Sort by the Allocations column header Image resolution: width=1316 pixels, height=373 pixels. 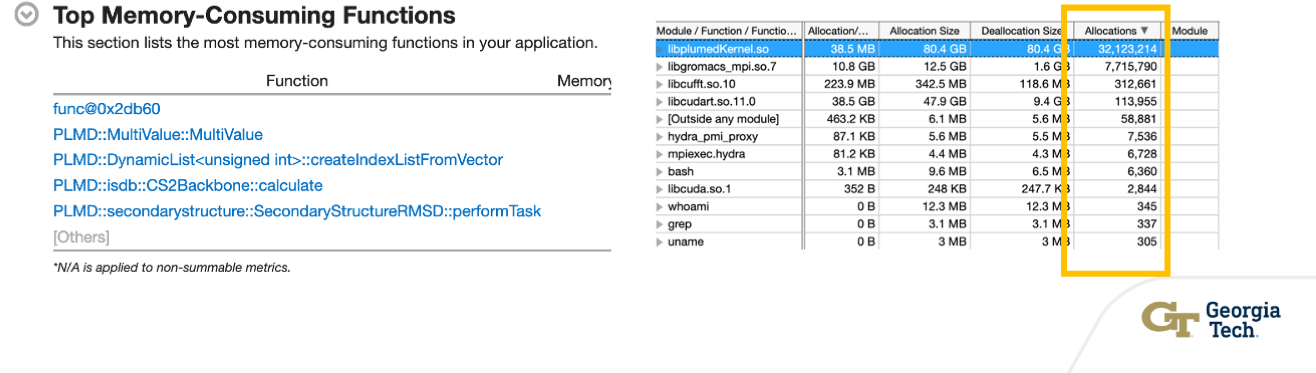[x=1117, y=31]
